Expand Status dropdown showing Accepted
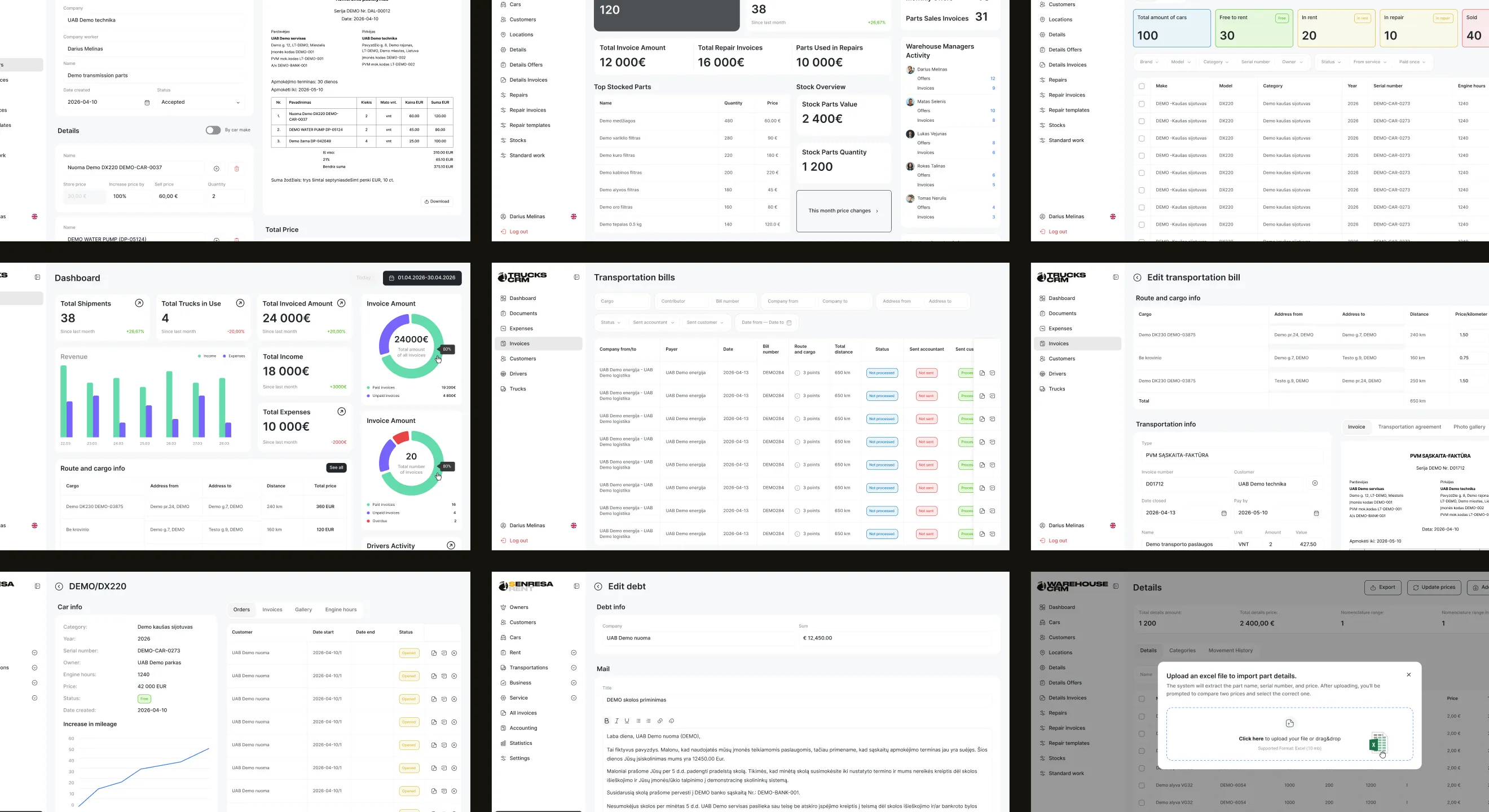Viewport: 1489px width, 812px height. click(200, 102)
